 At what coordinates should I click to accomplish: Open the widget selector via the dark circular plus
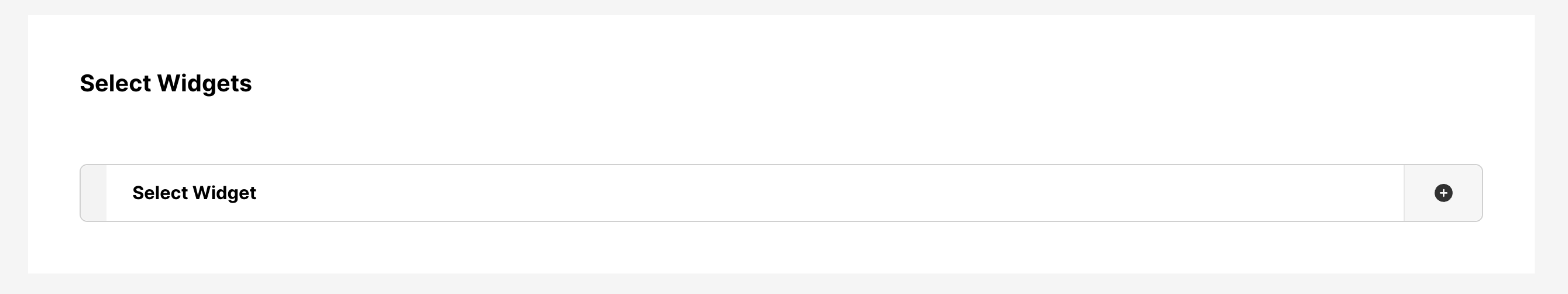pyautogui.click(x=1443, y=193)
